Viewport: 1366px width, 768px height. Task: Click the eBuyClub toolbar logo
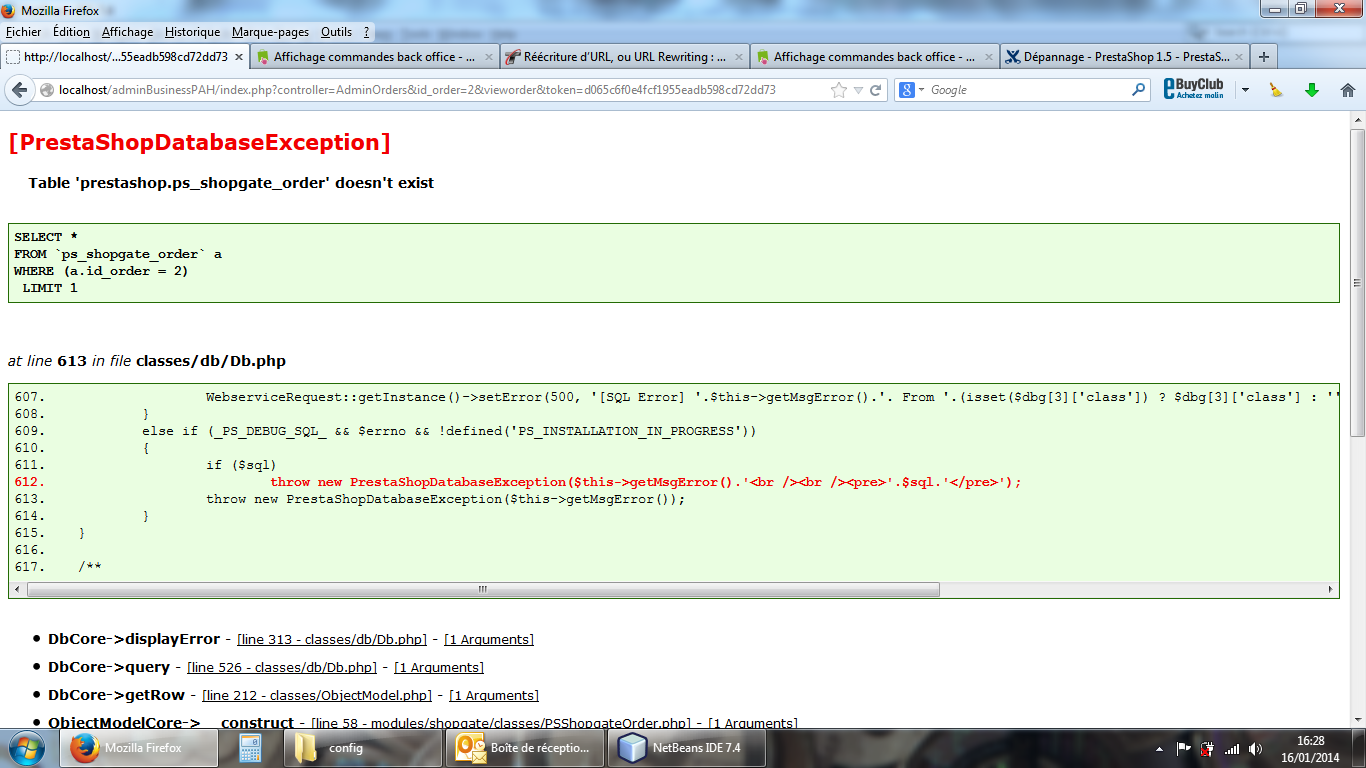pyautogui.click(x=1196, y=89)
